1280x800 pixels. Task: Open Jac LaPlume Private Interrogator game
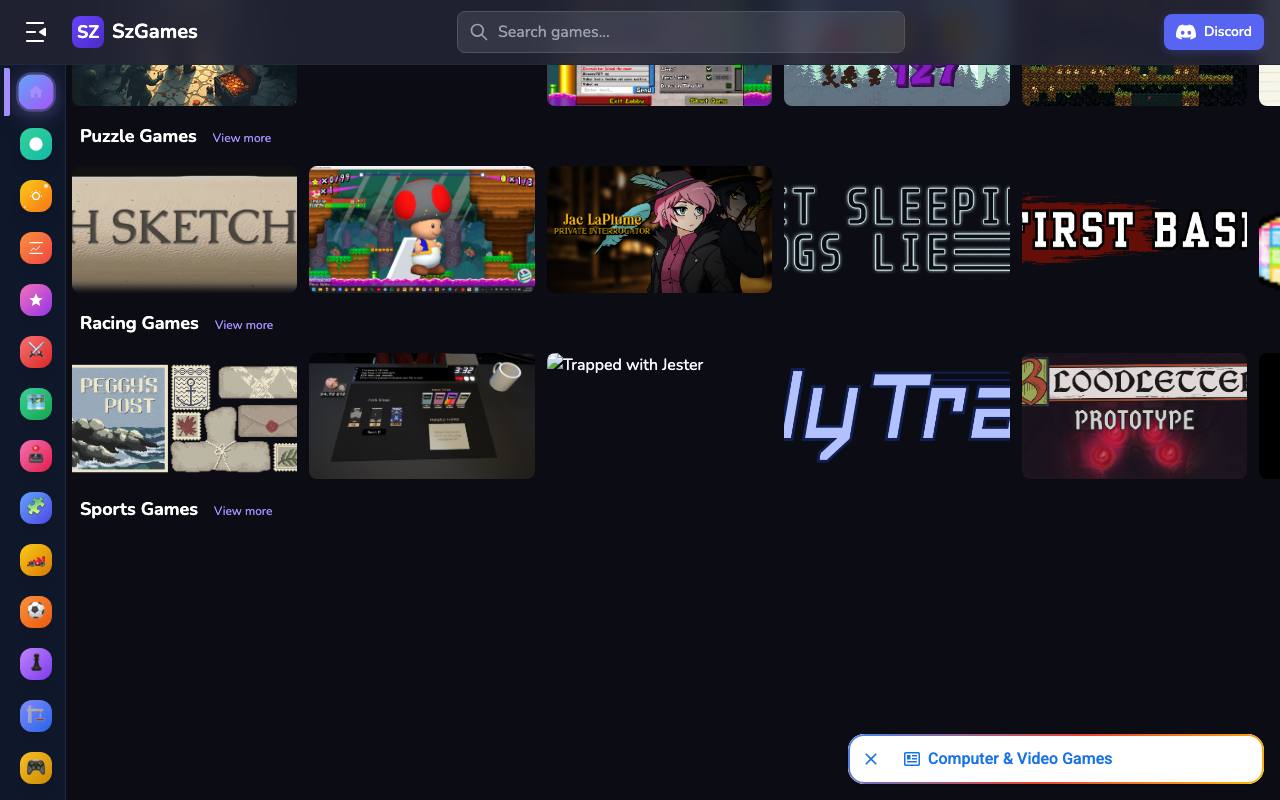[659, 229]
